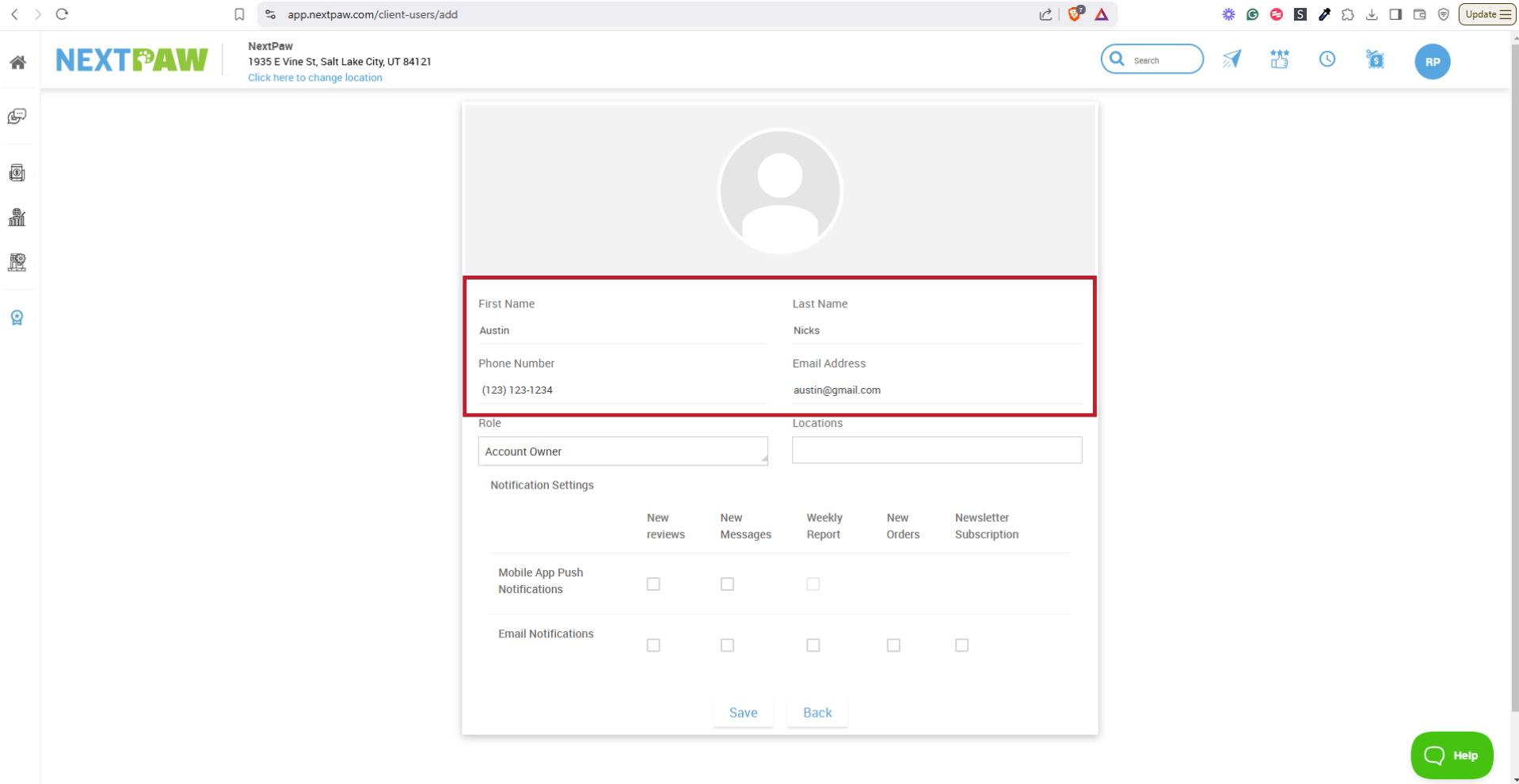
Task: Click the share page icon in address bar
Action: (1046, 14)
